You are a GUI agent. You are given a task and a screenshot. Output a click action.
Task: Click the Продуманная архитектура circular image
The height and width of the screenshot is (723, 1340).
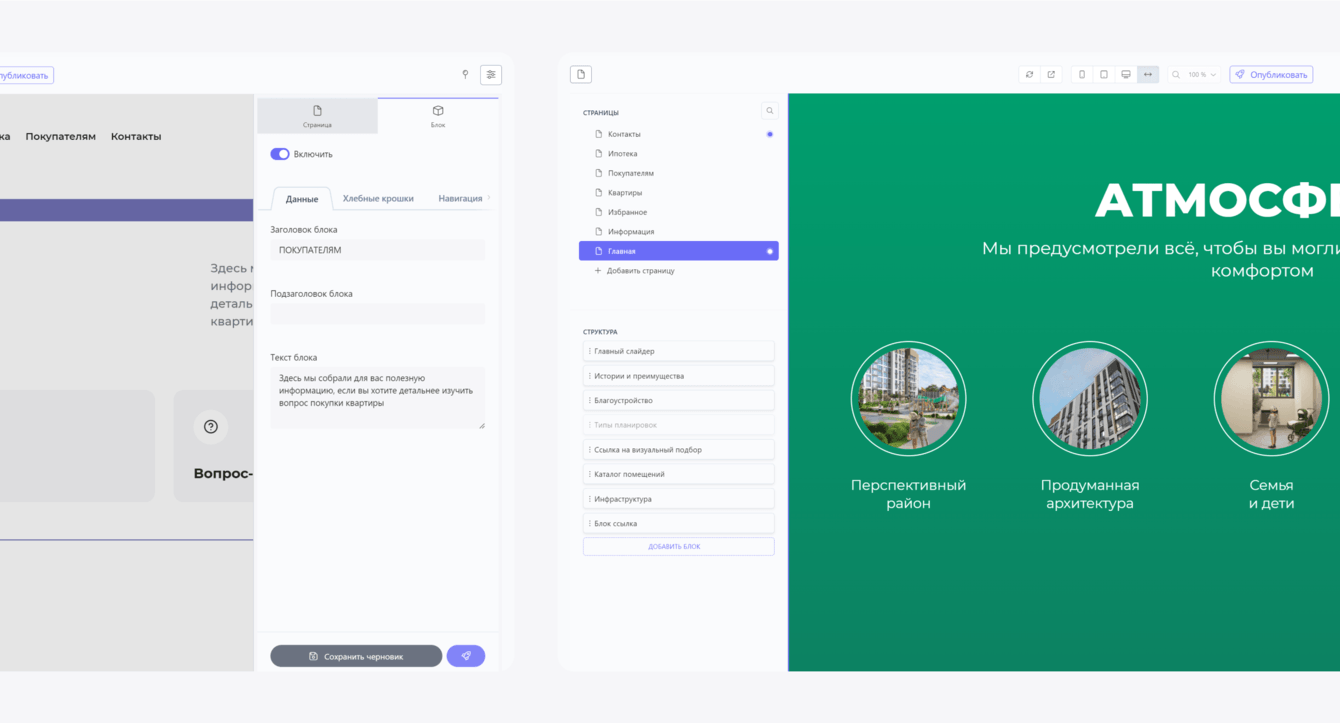(1090, 399)
